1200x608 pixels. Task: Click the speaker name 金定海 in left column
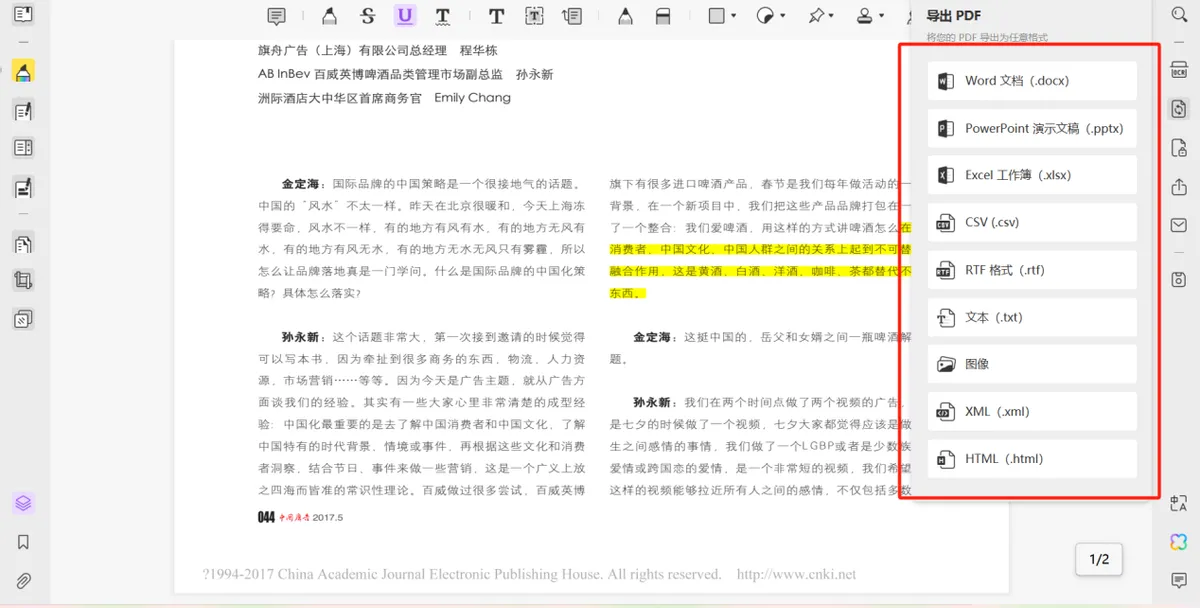[x=301, y=184]
